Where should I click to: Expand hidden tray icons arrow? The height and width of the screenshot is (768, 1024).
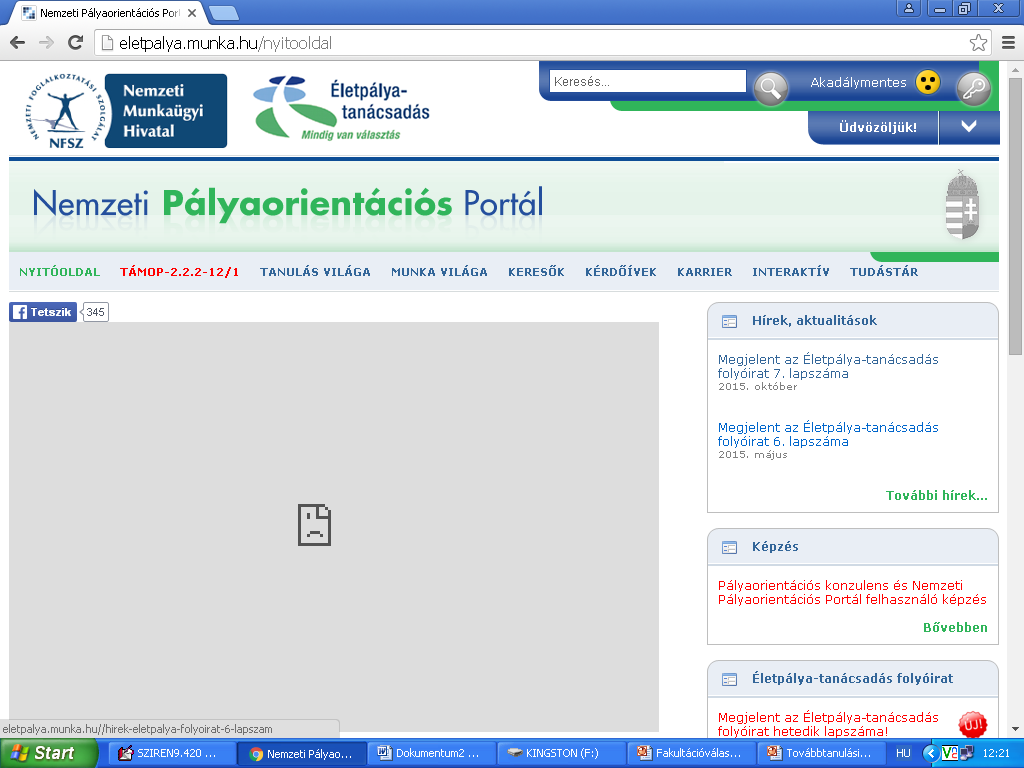[x=929, y=753]
